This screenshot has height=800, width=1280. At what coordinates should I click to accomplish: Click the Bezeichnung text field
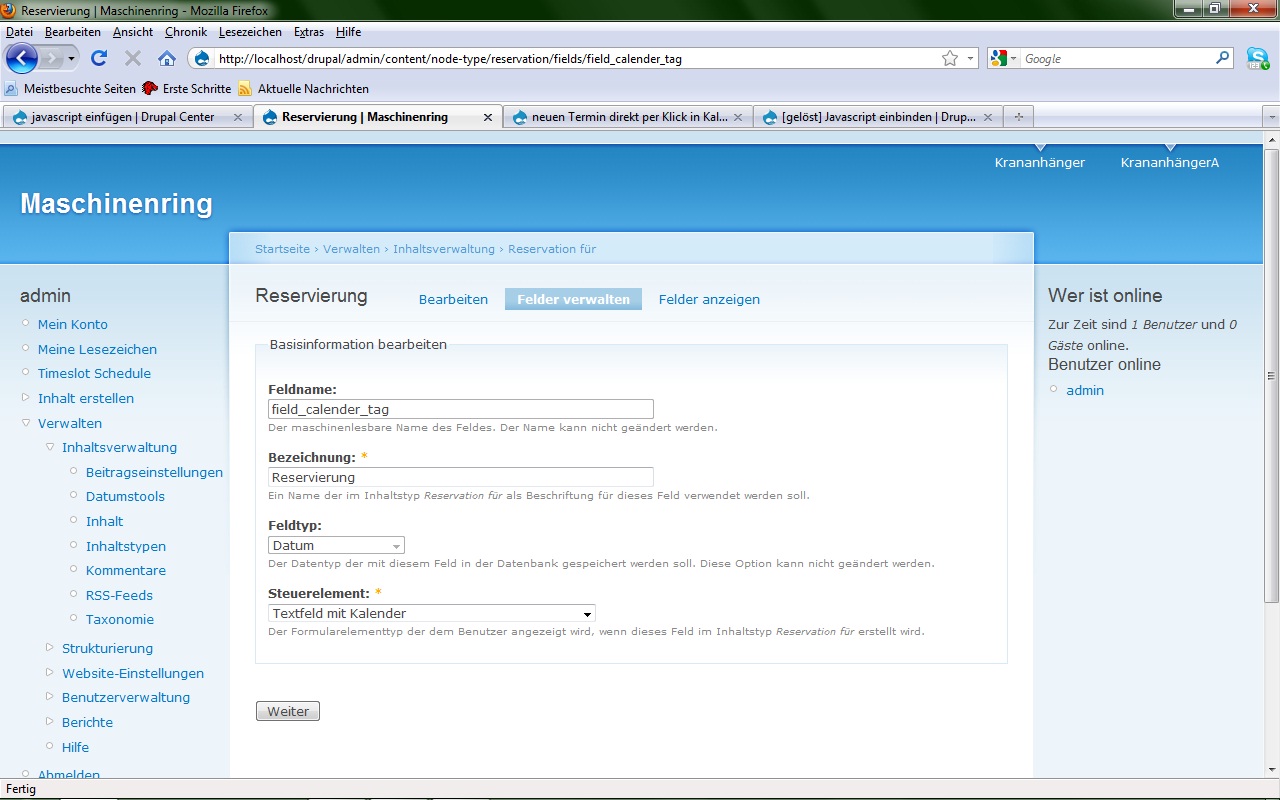click(x=460, y=477)
